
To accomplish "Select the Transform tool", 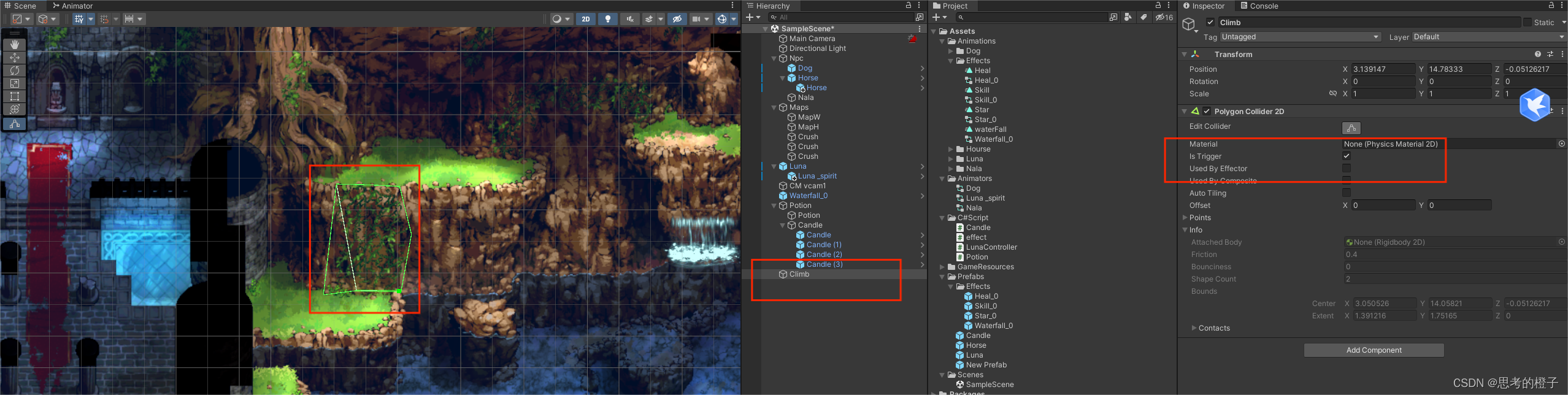I will coord(15,109).
